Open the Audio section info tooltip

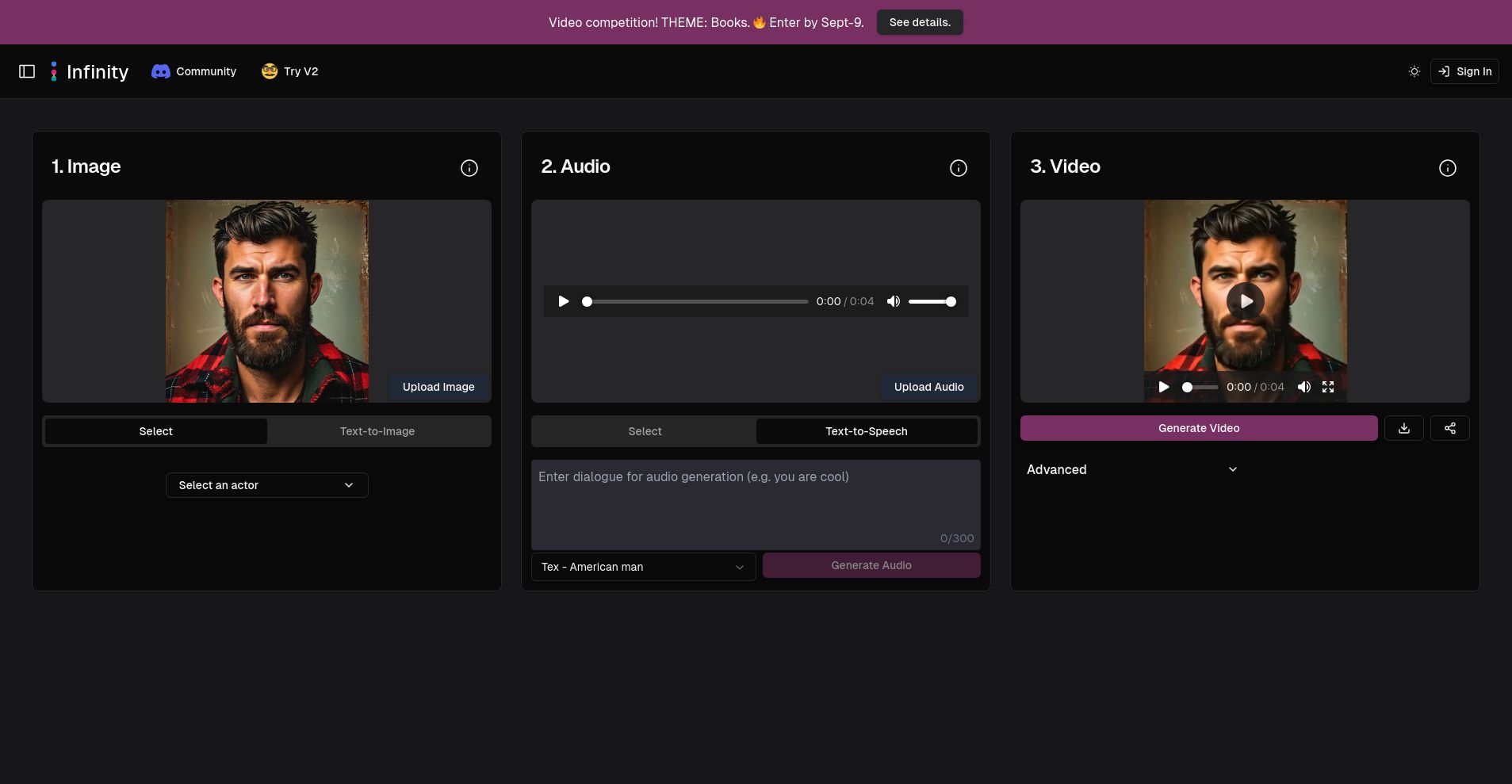pos(959,168)
